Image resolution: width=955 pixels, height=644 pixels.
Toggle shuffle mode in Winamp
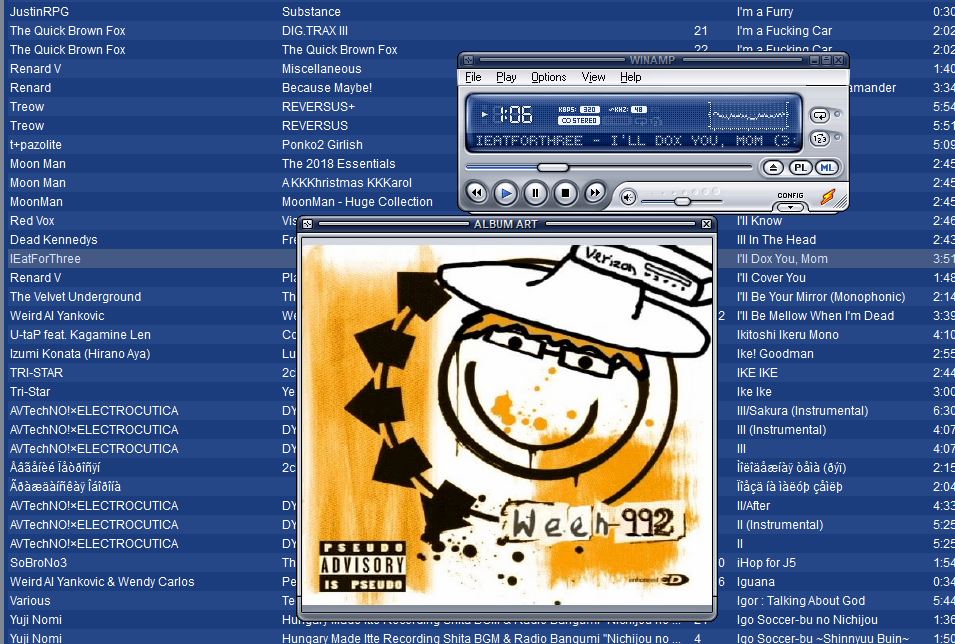click(820, 139)
